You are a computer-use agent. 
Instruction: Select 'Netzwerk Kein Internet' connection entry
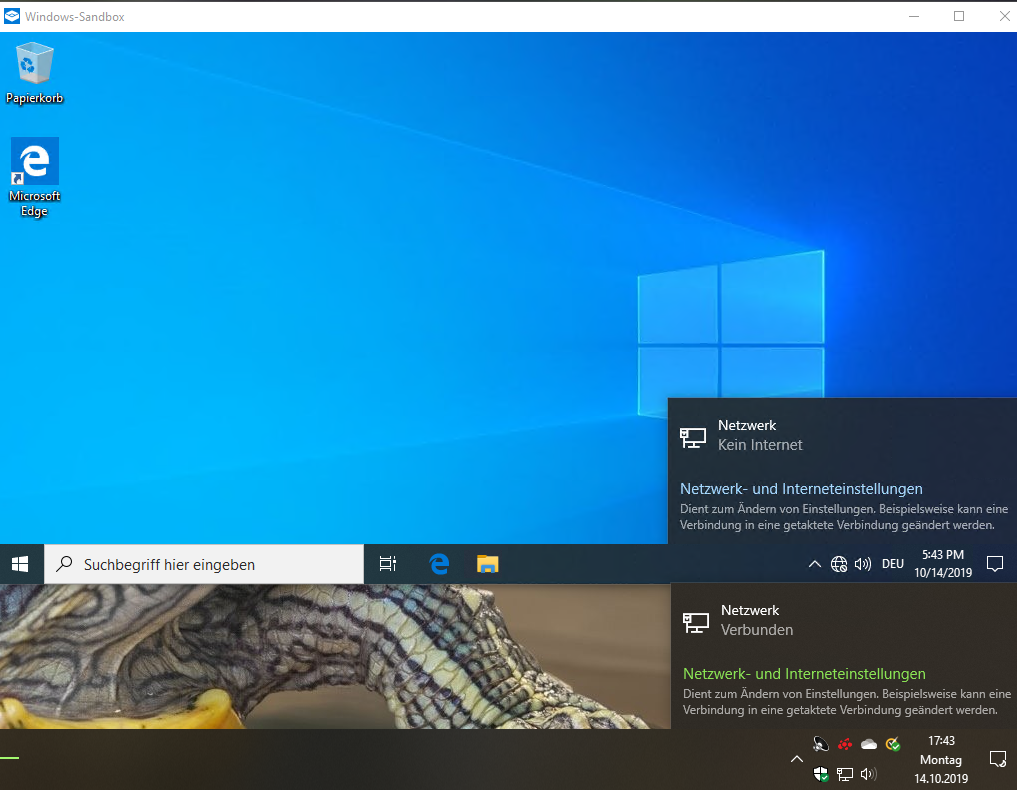click(x=843, y=436)
